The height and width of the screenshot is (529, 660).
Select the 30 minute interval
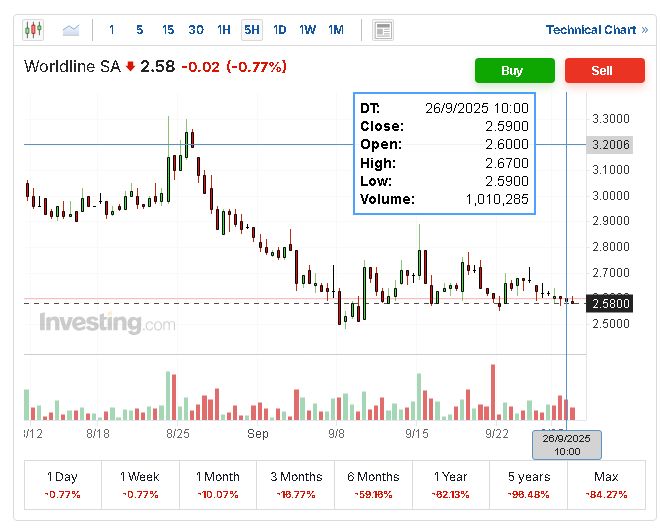click(x=196, y=30)
